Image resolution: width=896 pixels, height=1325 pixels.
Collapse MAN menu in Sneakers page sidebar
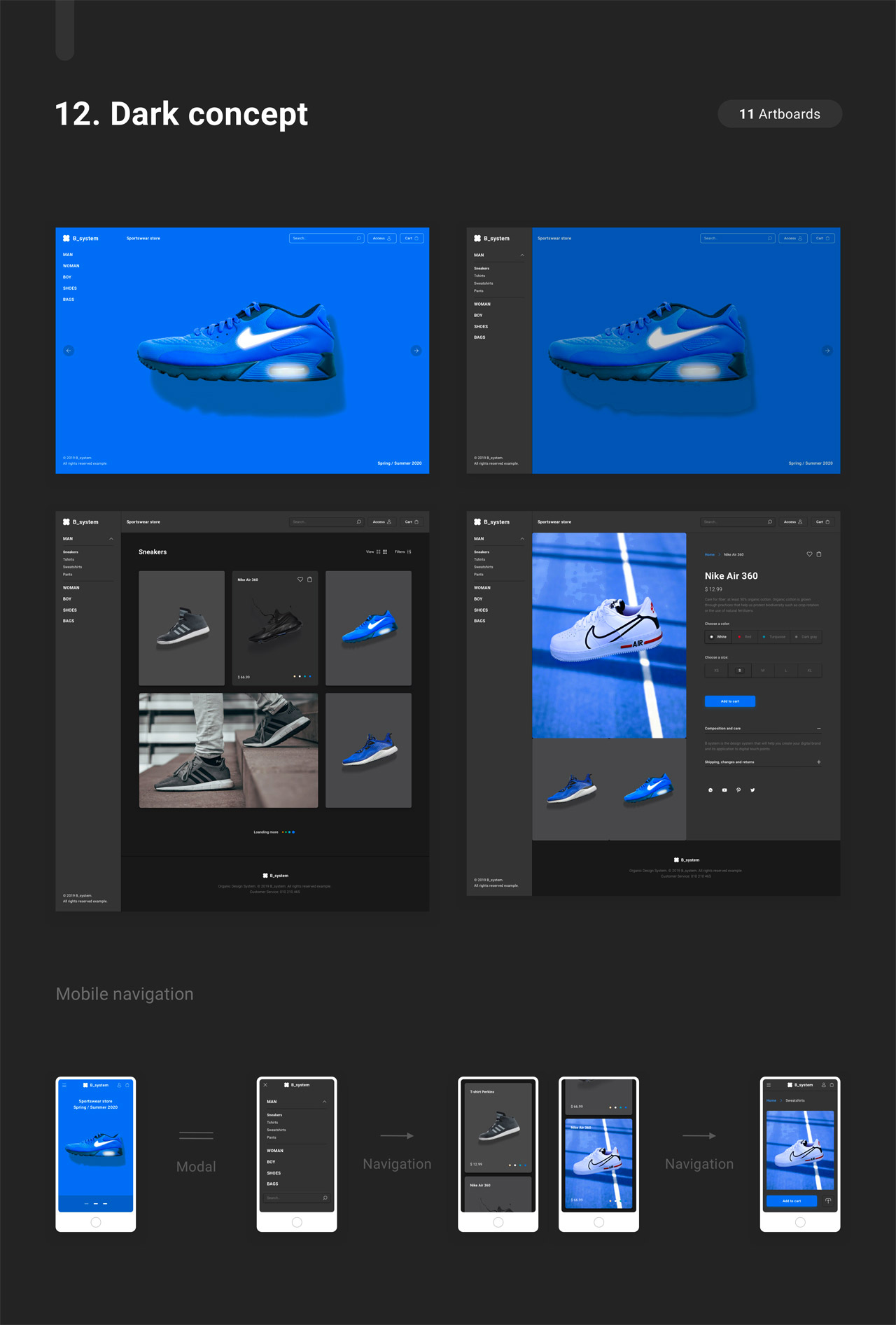coord(111,539)
